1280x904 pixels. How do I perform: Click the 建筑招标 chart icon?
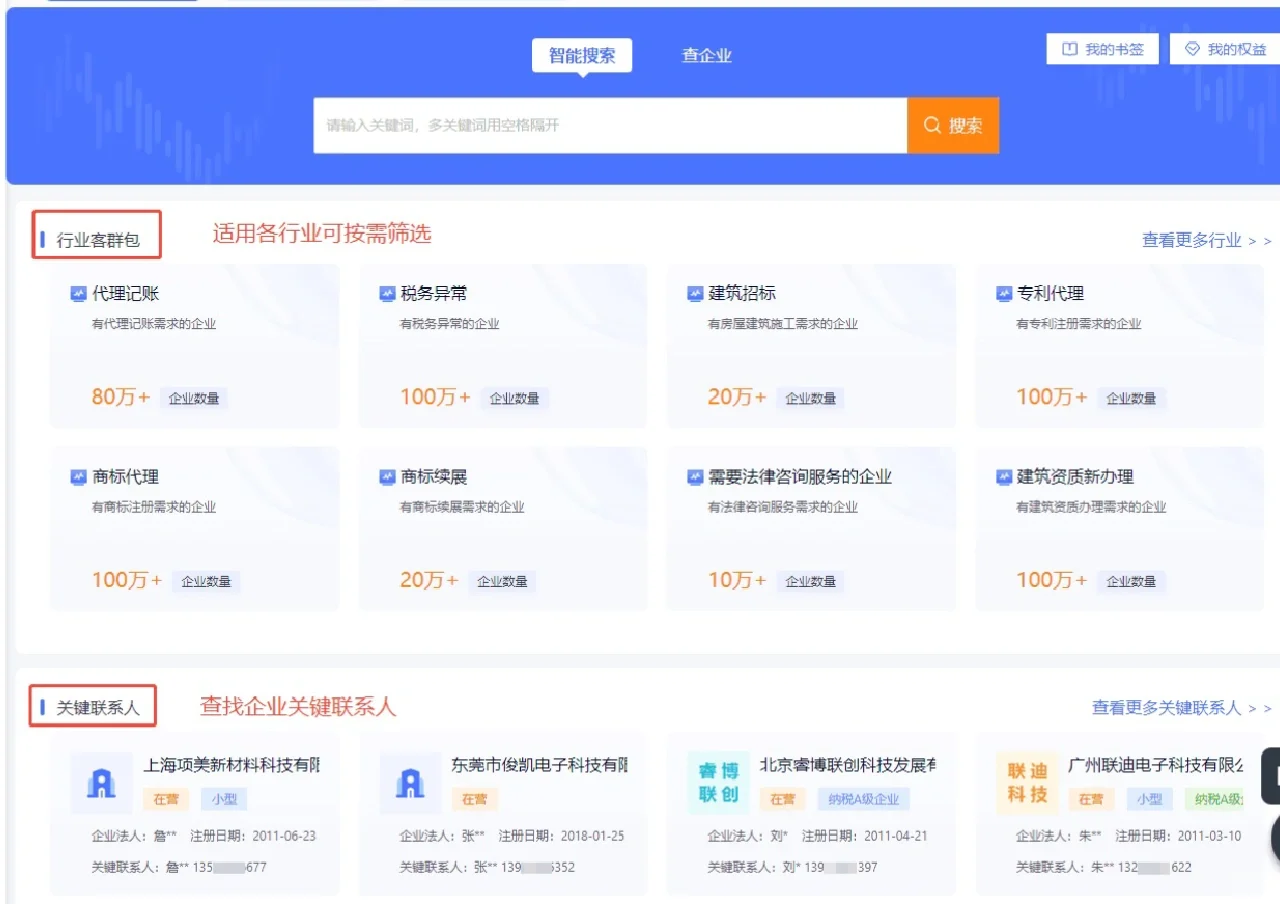695,292
